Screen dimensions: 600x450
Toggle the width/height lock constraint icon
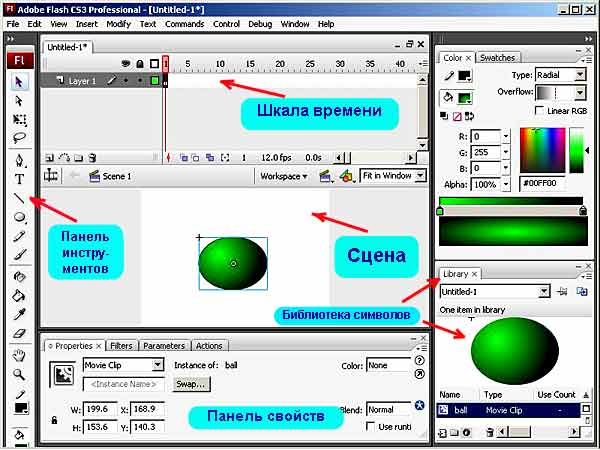pyautogui.click(x=54, y=420)
